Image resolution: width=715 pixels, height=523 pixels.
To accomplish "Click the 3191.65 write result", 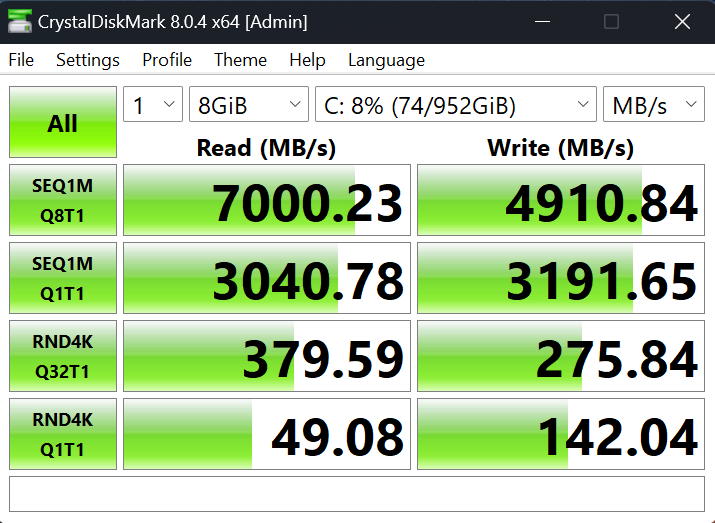I will coord(561,278).
